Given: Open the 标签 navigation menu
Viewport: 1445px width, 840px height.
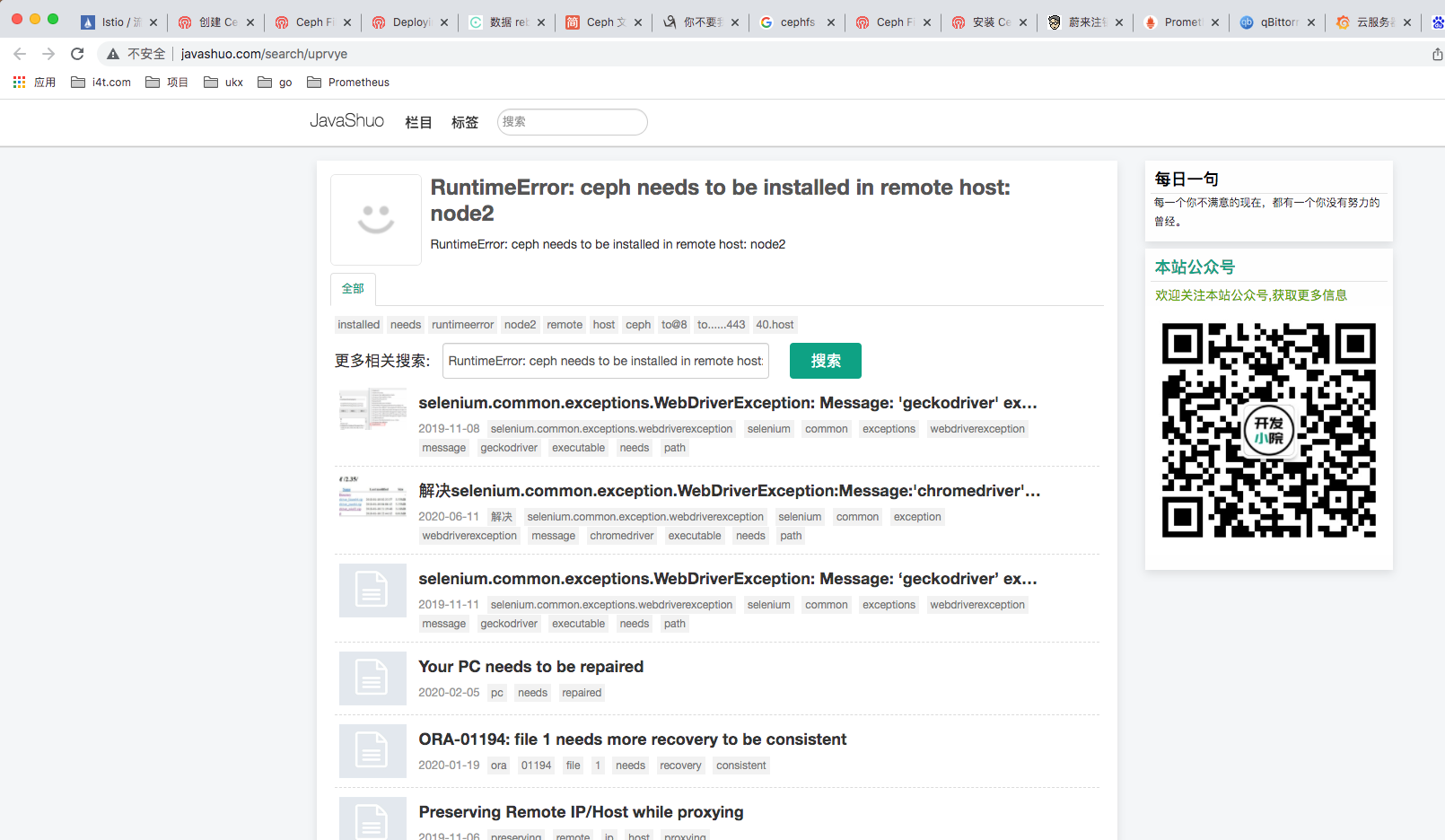Looking at the screenshot, I should pos(465,122).
